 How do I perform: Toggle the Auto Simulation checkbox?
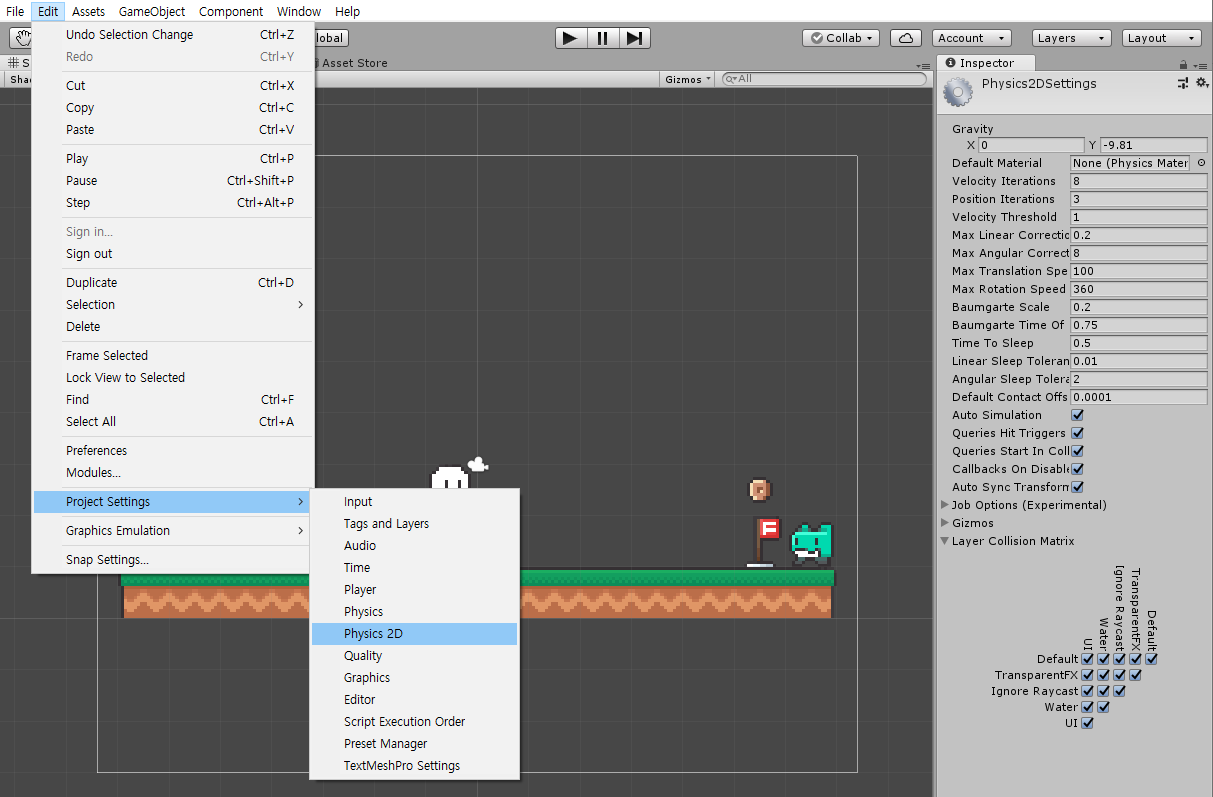(1078, 415)
